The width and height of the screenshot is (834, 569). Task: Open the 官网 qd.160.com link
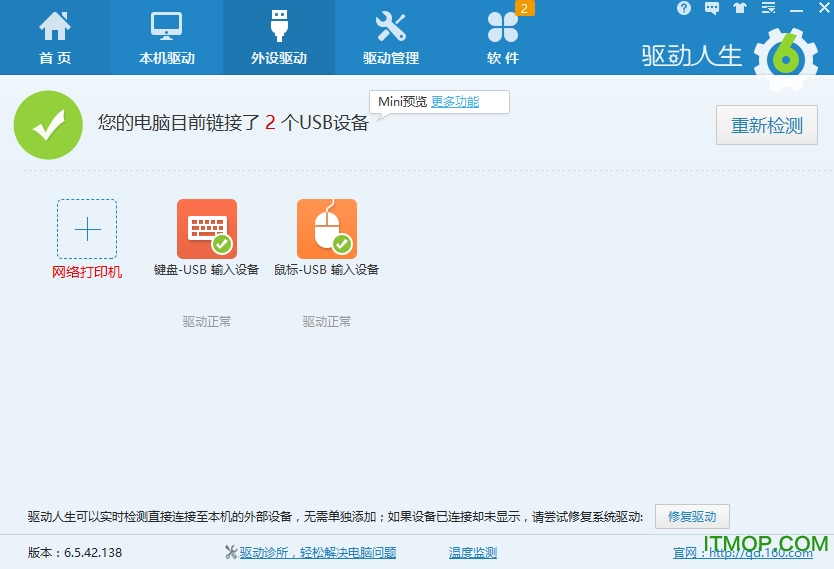(743, 554)
